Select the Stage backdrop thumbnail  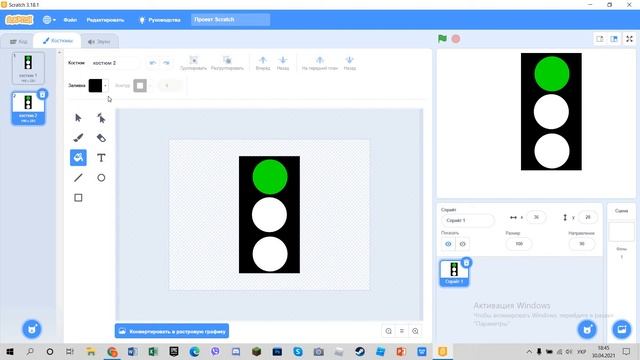click(x=621, y=231)
